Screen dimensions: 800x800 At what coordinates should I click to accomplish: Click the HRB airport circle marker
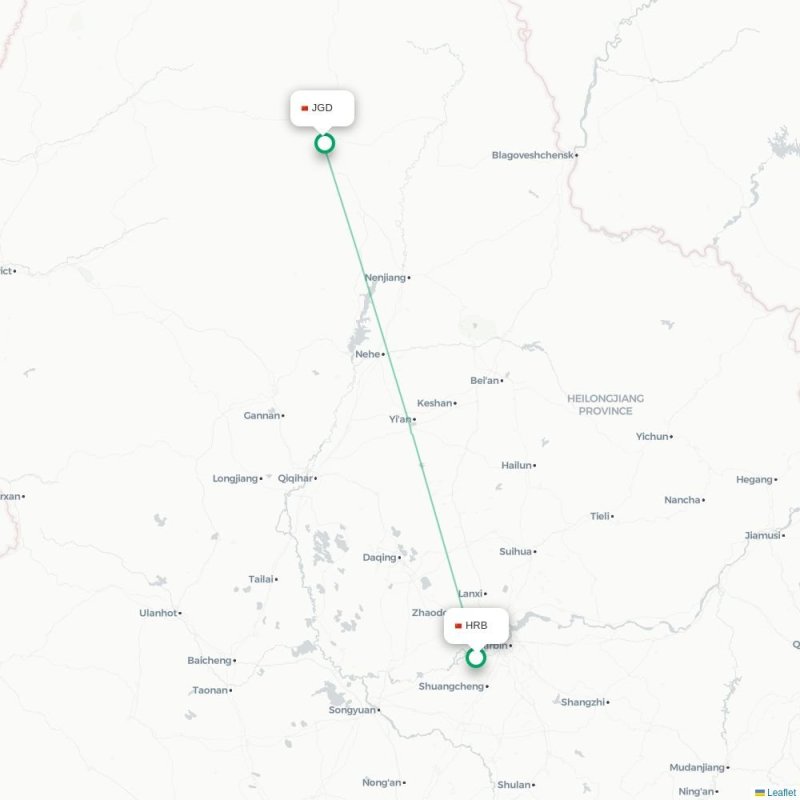476,658
